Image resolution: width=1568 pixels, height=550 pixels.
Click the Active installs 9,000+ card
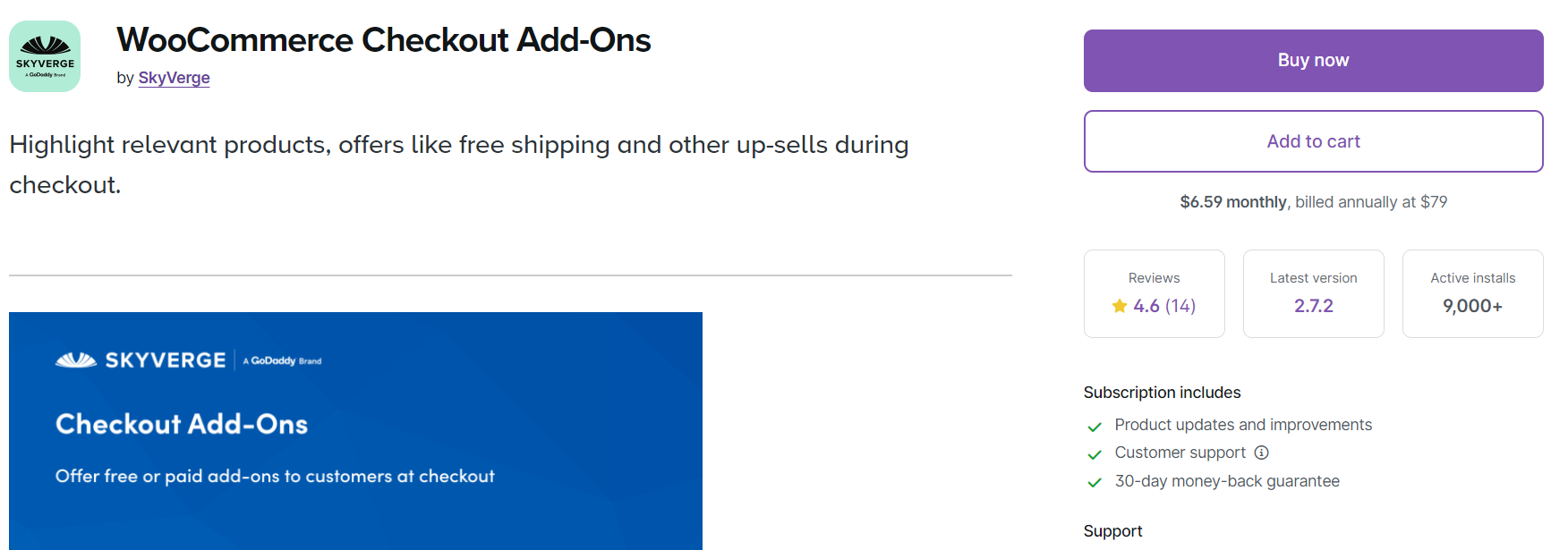click(1472, 293)
